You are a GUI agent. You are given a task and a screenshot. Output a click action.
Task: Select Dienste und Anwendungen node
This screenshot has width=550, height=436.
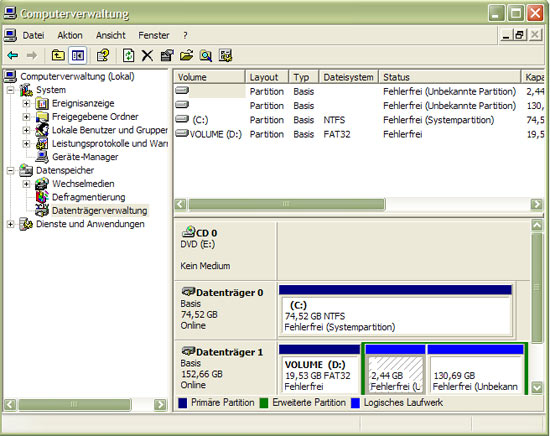[90, 224]
